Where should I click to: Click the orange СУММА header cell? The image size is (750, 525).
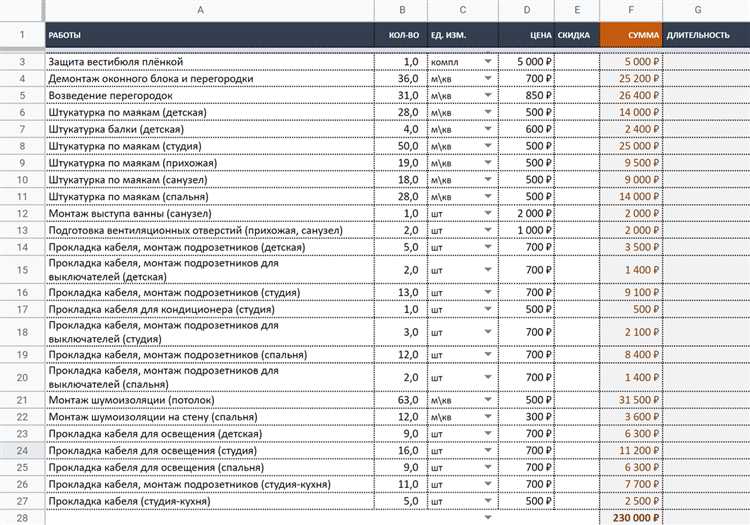(x=630, y=35)
